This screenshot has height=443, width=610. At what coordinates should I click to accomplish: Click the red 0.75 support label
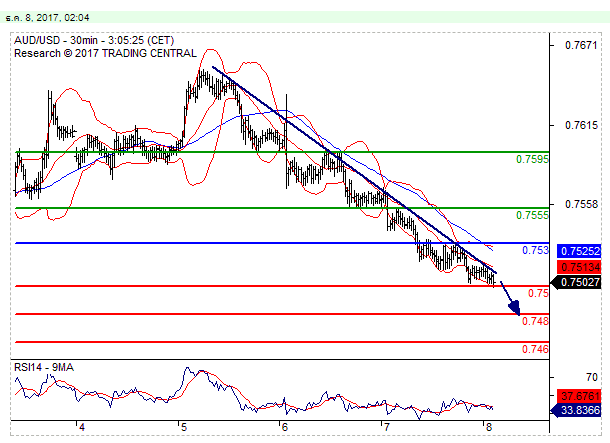pos(538,293)
